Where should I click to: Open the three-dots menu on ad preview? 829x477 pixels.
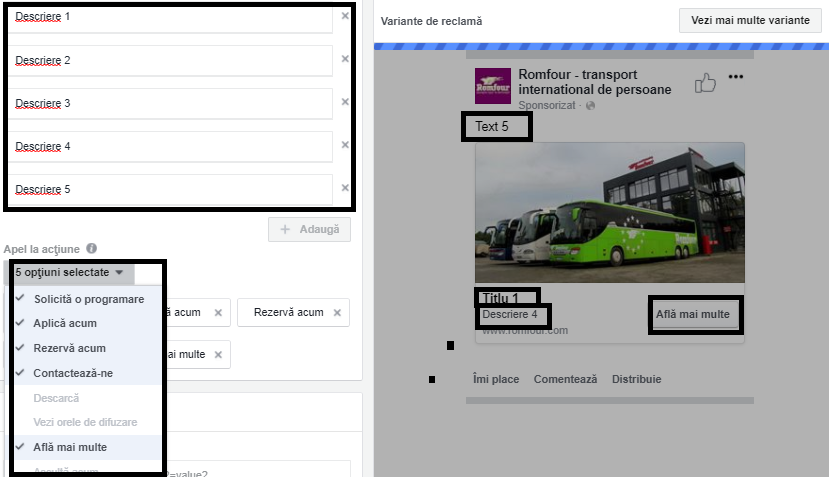pos(736,78)
